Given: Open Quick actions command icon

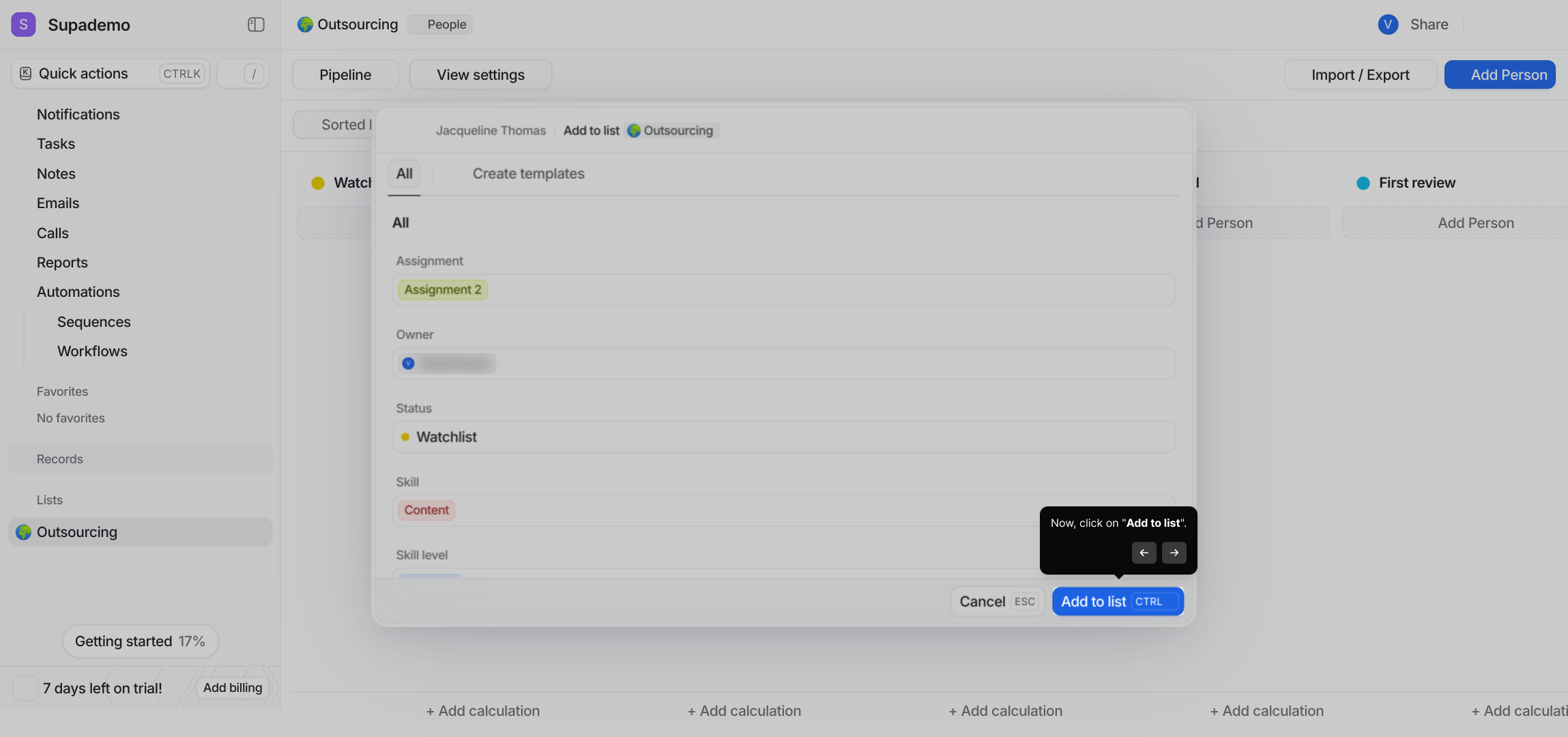Looking at the screenshot, I should pyautogui.click(x=25, y=74).
